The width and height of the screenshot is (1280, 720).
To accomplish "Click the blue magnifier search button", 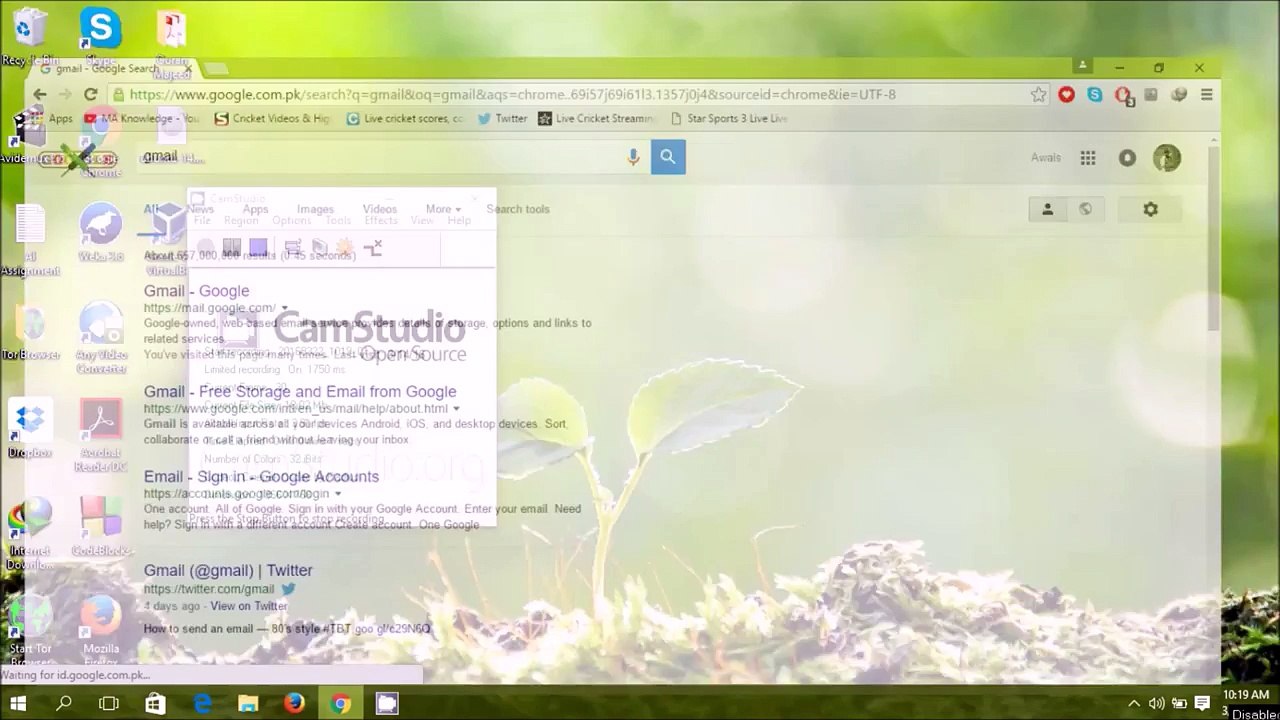I will (x=668, y=156).
